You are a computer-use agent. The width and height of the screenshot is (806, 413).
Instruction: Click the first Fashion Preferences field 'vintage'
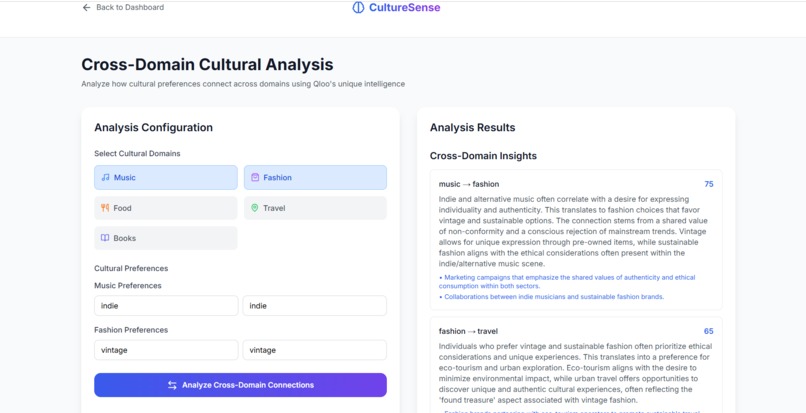[166, 350]
